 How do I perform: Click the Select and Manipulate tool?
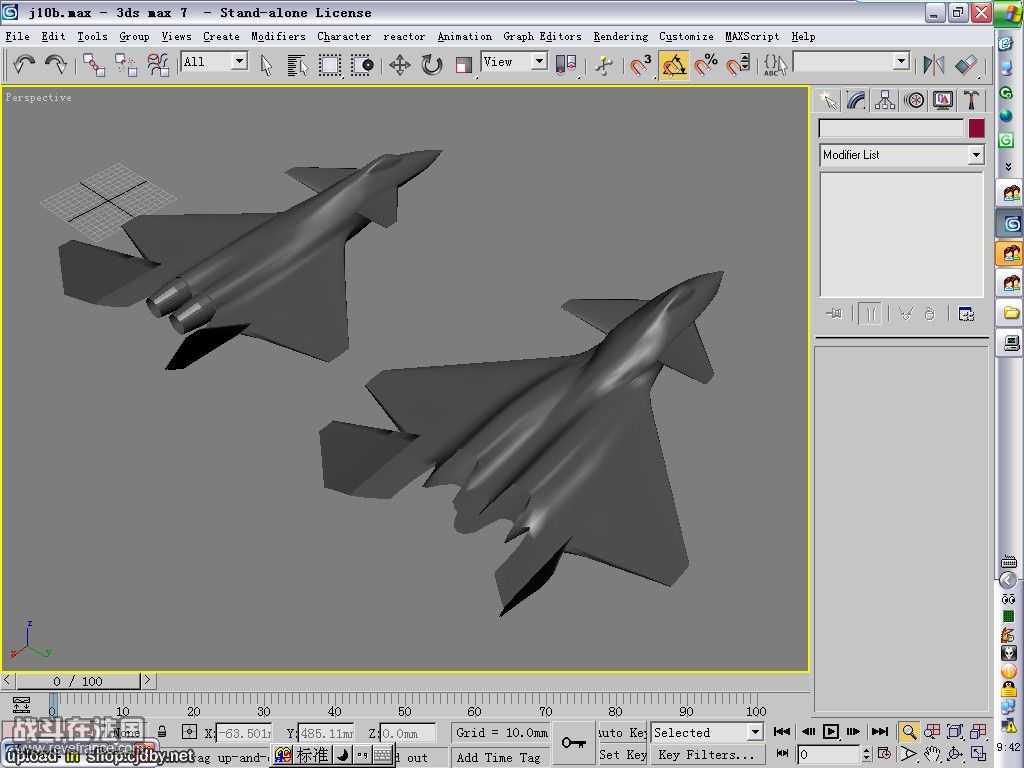[603, 65]
